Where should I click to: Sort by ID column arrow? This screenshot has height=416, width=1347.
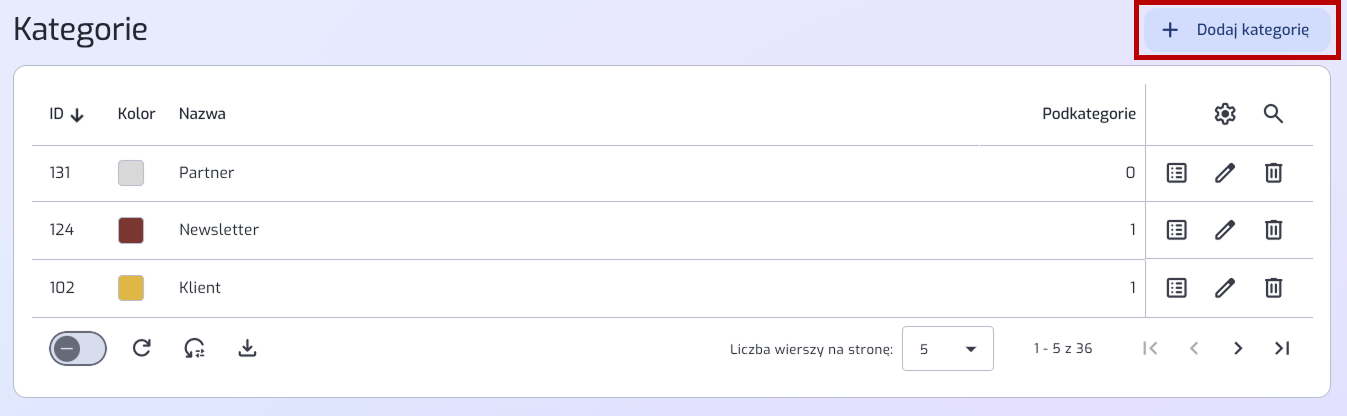pos(77,115)
